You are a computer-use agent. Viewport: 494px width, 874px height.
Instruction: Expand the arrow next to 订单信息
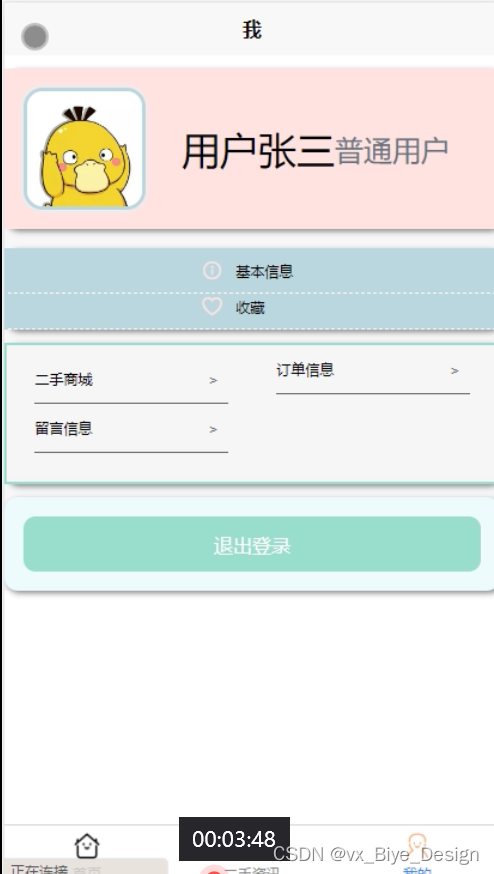point(455,371)
